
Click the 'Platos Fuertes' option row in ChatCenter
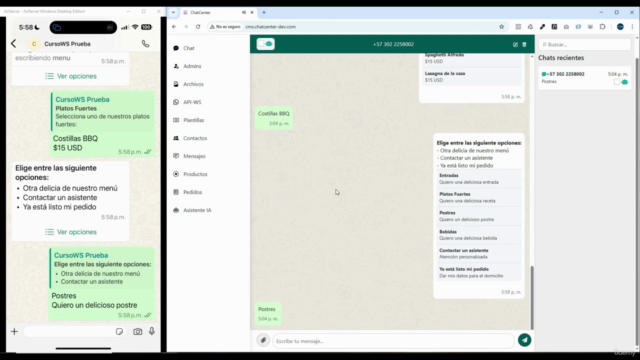tap(479, 198)
